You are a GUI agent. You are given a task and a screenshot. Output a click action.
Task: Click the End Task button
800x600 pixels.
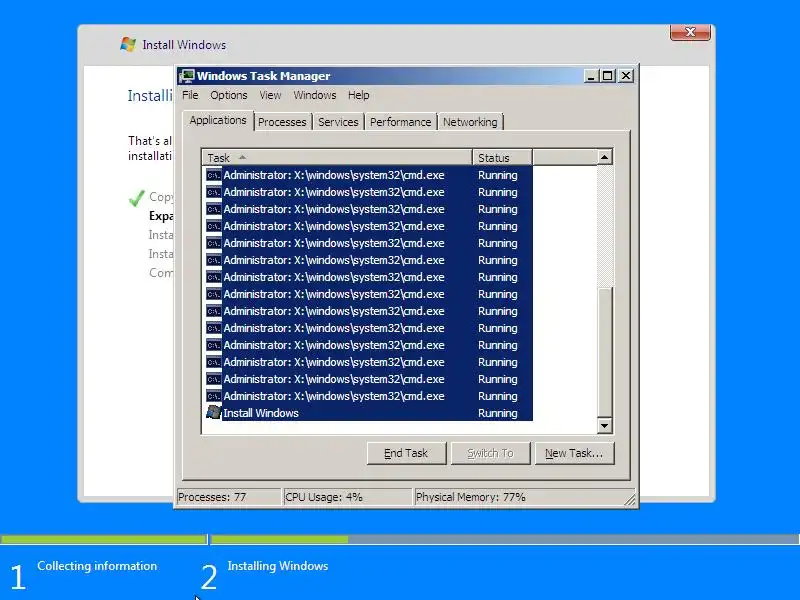click(406, 453)
